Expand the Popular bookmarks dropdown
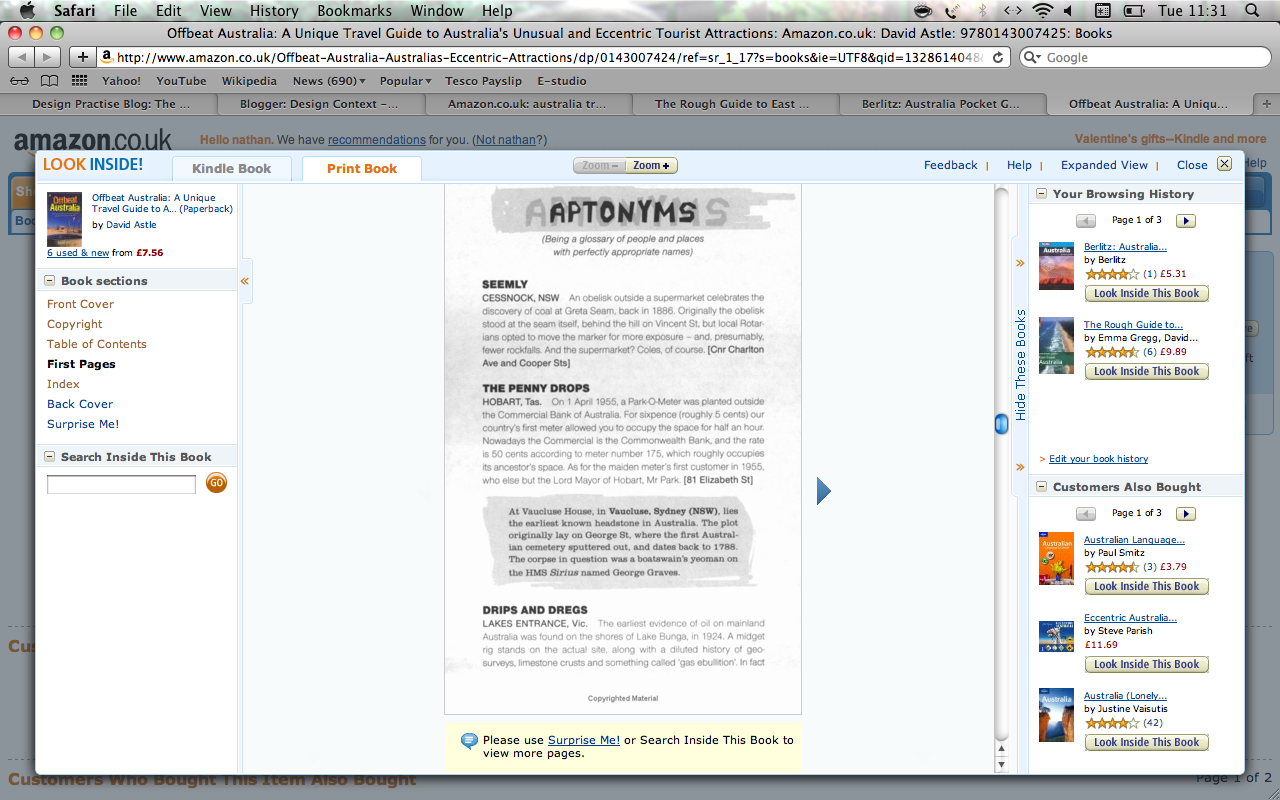1280x800 pixels. click(x=405, y=81)
